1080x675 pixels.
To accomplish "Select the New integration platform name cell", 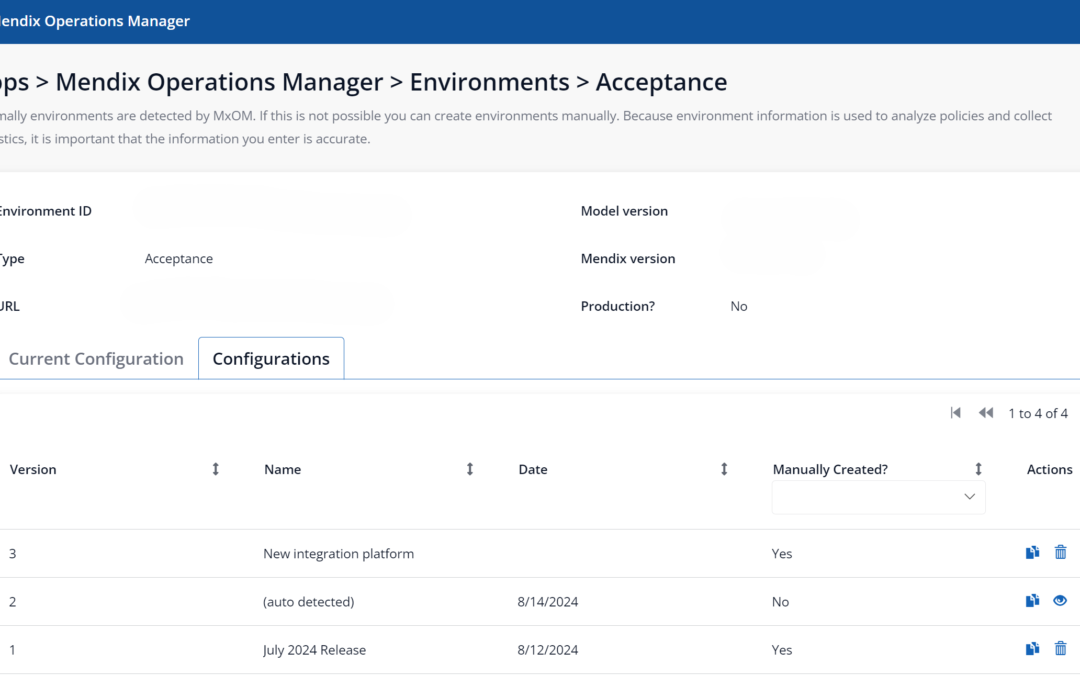I will 338,554.
